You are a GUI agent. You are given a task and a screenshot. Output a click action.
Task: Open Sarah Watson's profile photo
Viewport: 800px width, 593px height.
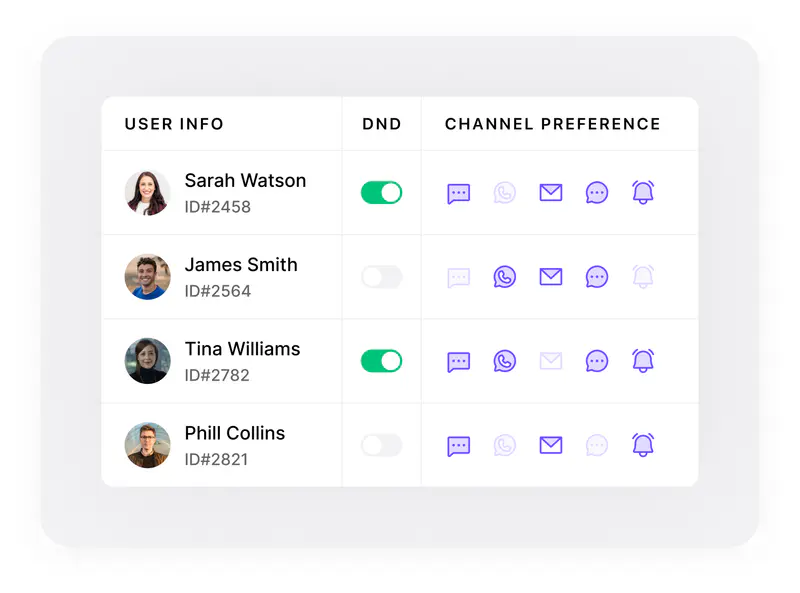[x=147, y=193]
